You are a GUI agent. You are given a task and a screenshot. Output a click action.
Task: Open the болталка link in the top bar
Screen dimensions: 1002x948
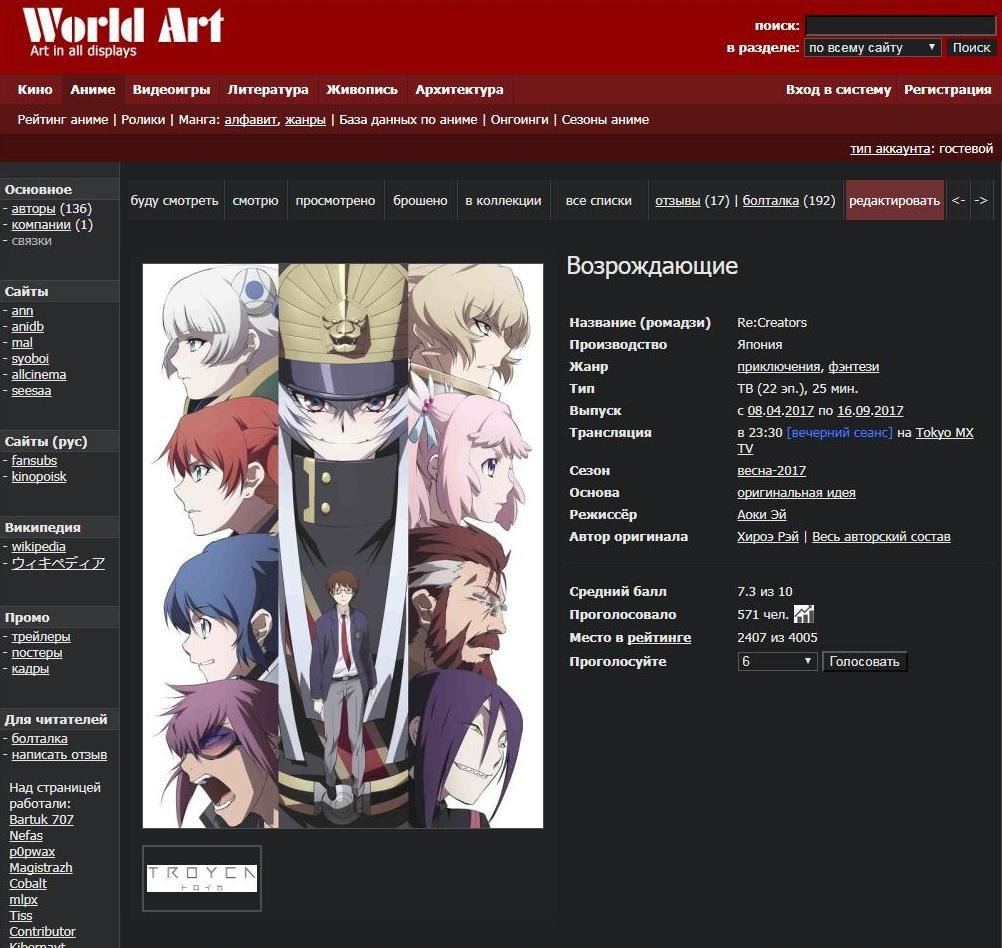[770, 200]
